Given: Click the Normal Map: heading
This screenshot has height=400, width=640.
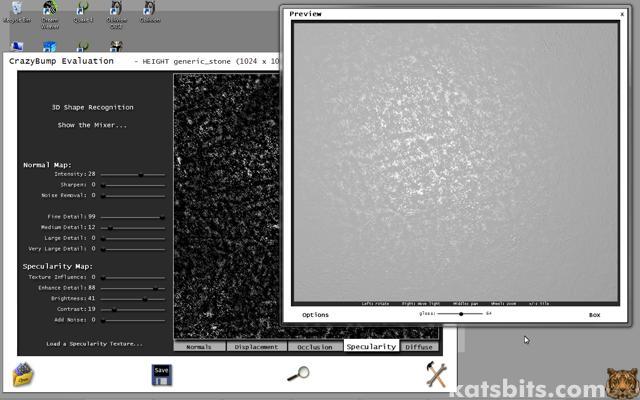Looking at the screenshot, I should point(47,165).
